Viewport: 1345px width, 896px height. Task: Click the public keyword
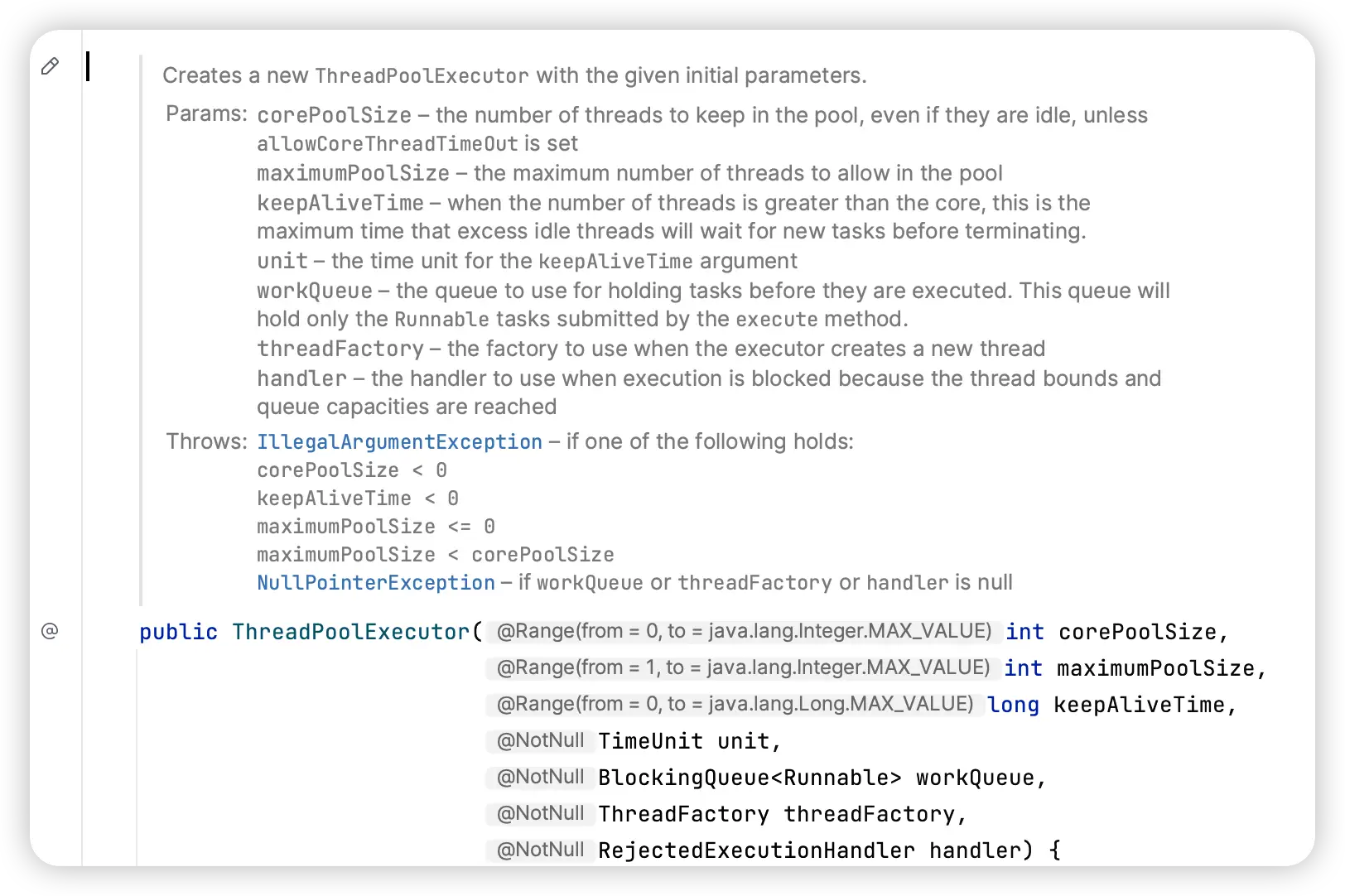pos(178,632)
